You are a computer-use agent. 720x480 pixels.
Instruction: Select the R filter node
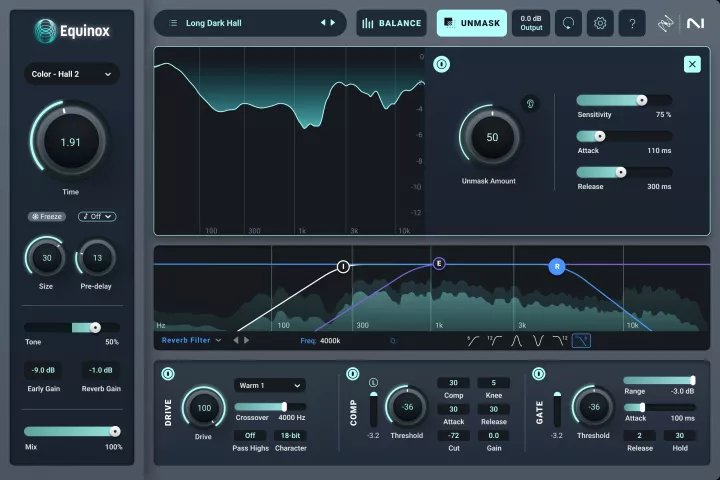(557, 266)
